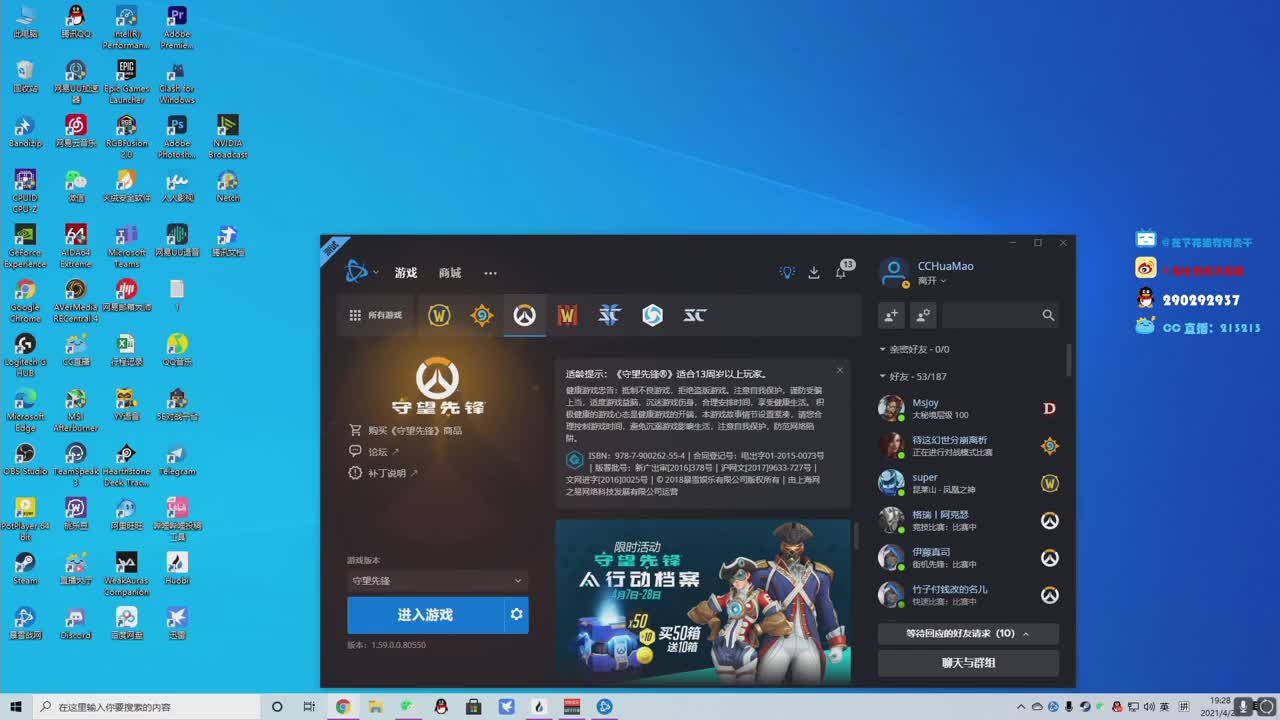Select Google Chrome desktop icon
The width and height of the screenshot is (1280, 720).
[x=25, y=300]
